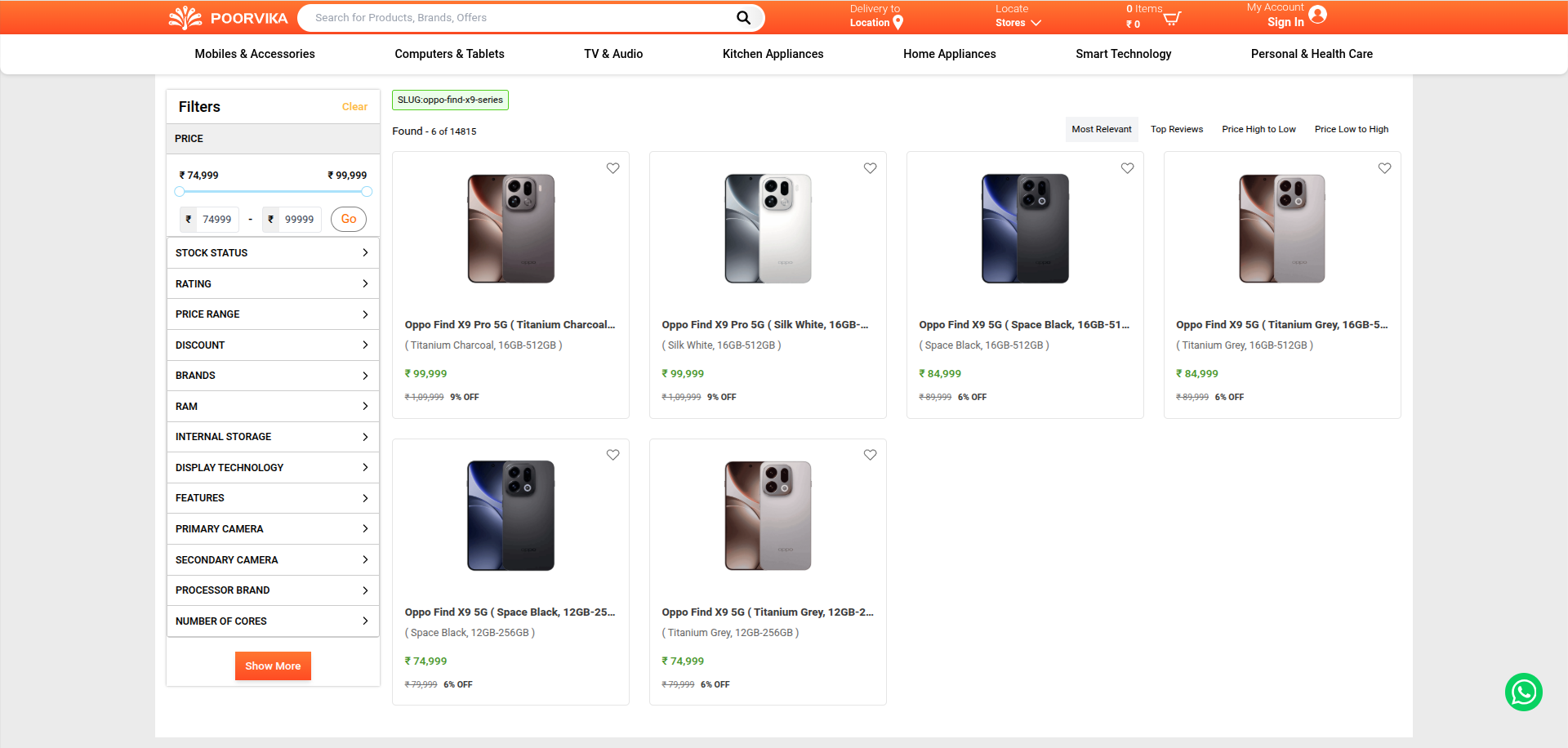Screen dimensions: 1568x748
Task: Click the My Account profile icon
Action: point(1317,15)
